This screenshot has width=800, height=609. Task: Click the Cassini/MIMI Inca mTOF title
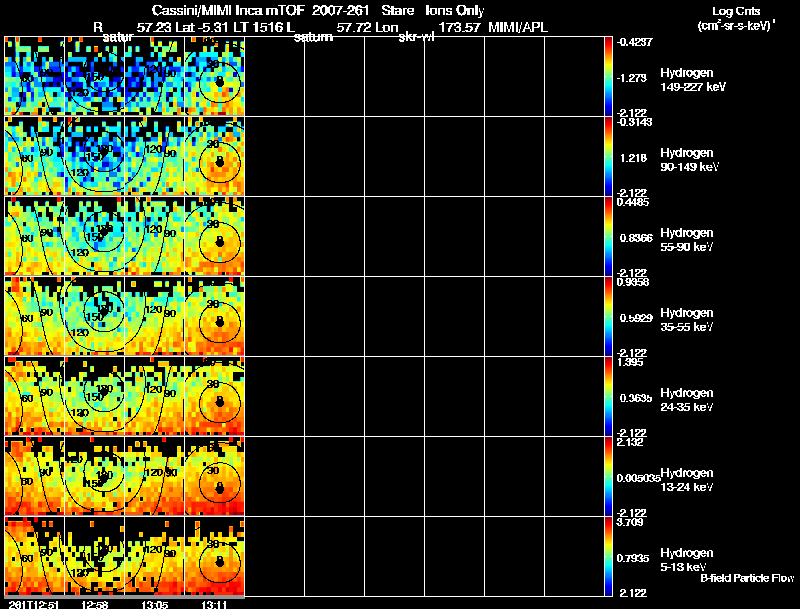(x=220, y=9)
